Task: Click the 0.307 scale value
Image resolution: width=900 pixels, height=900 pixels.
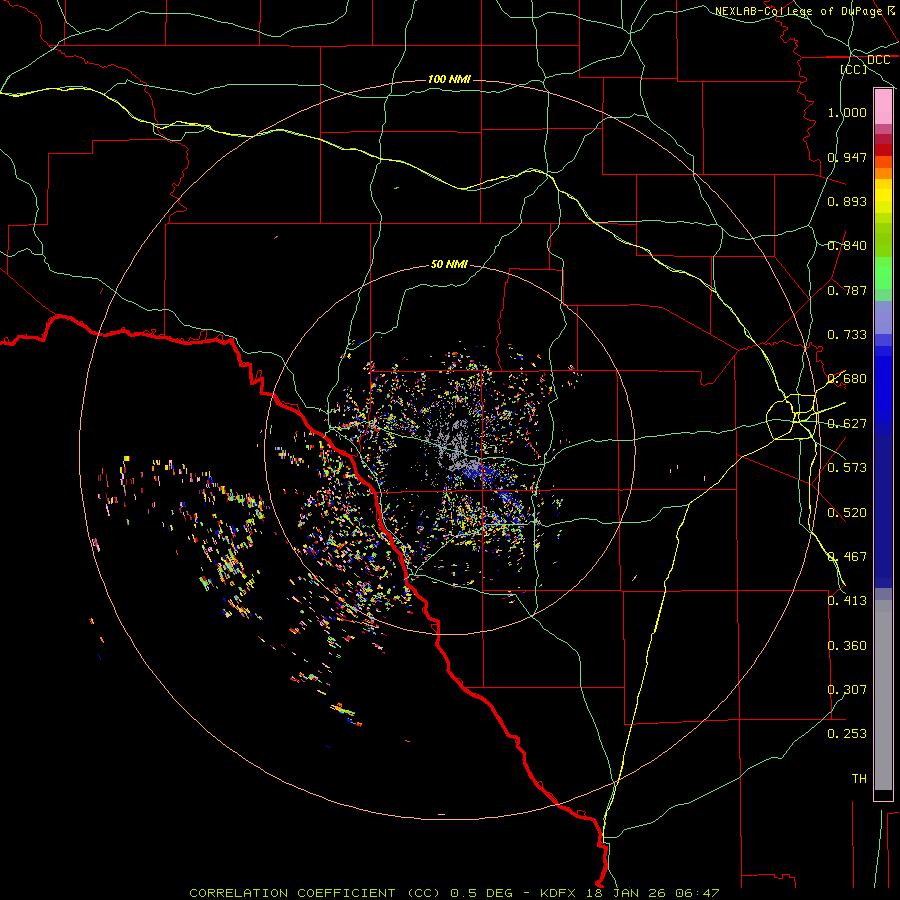Action: click(x=847, y=690)
